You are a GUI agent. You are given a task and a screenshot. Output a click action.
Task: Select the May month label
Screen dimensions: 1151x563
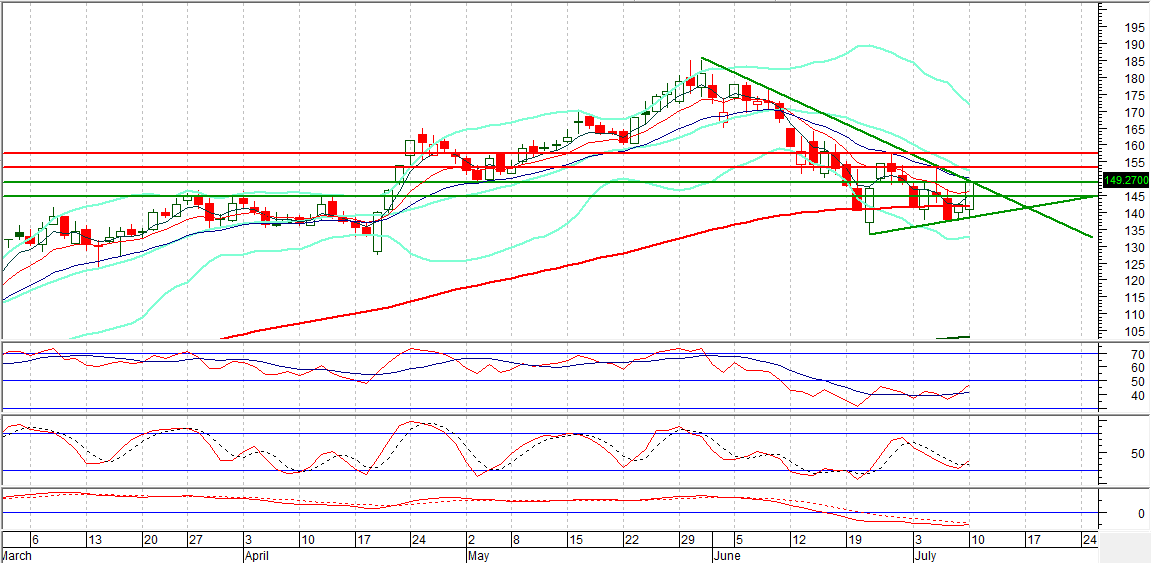(x=478, y=556)
